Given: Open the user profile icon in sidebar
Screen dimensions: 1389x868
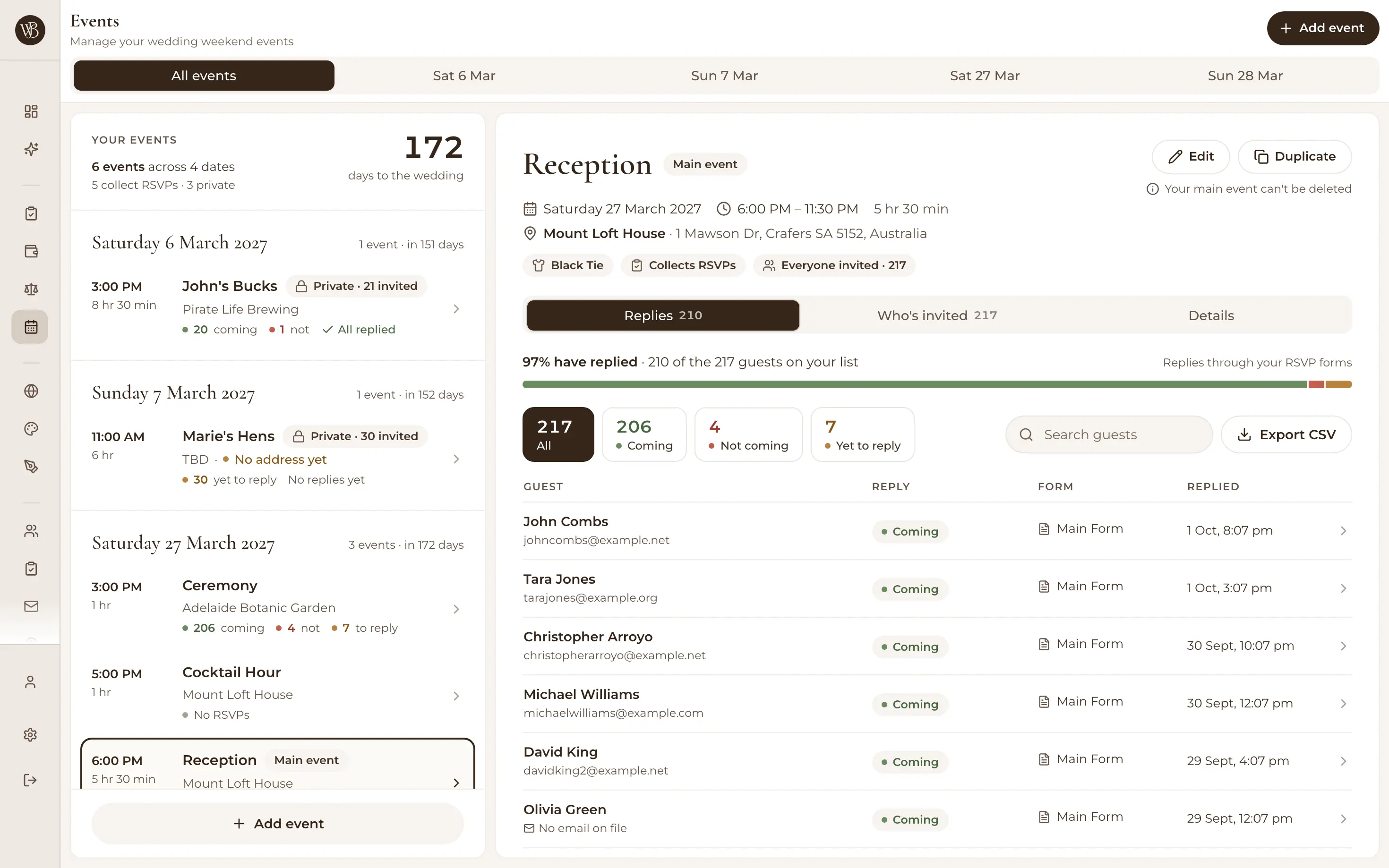Looking at the screenshot, I should click(x=30, y=682).
